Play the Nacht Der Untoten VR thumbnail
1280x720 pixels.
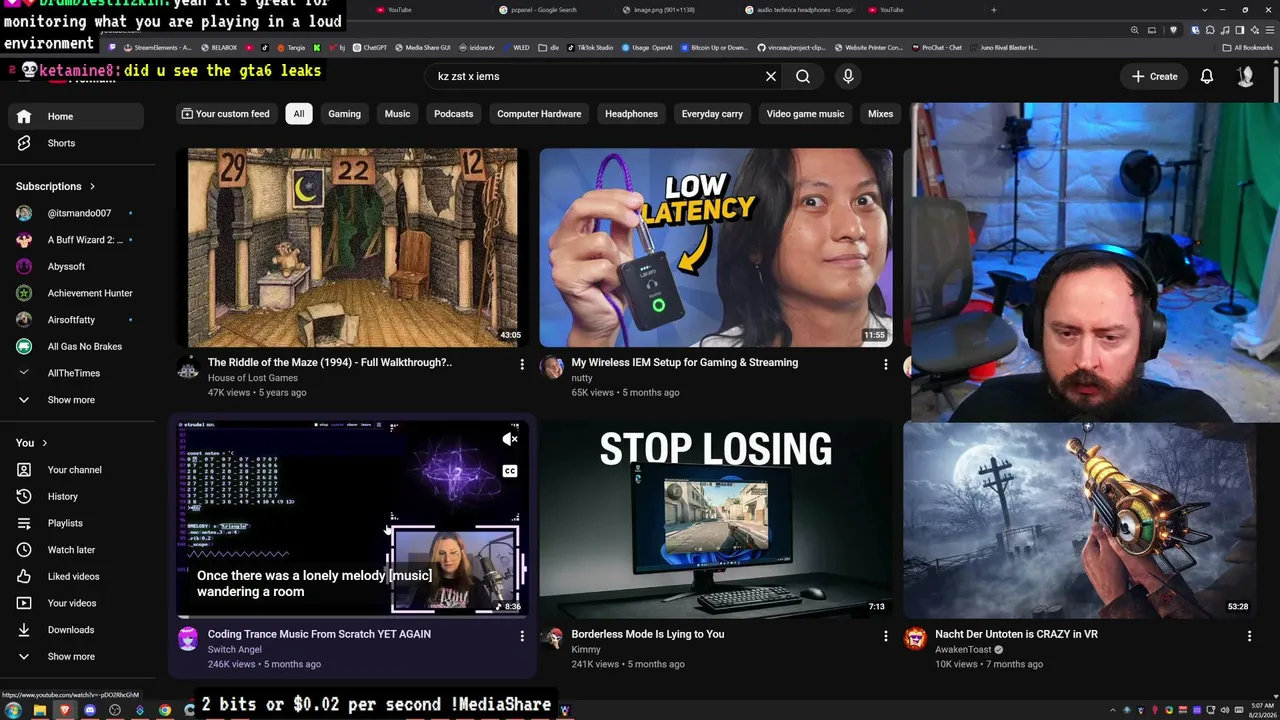tap(1080, 519)
